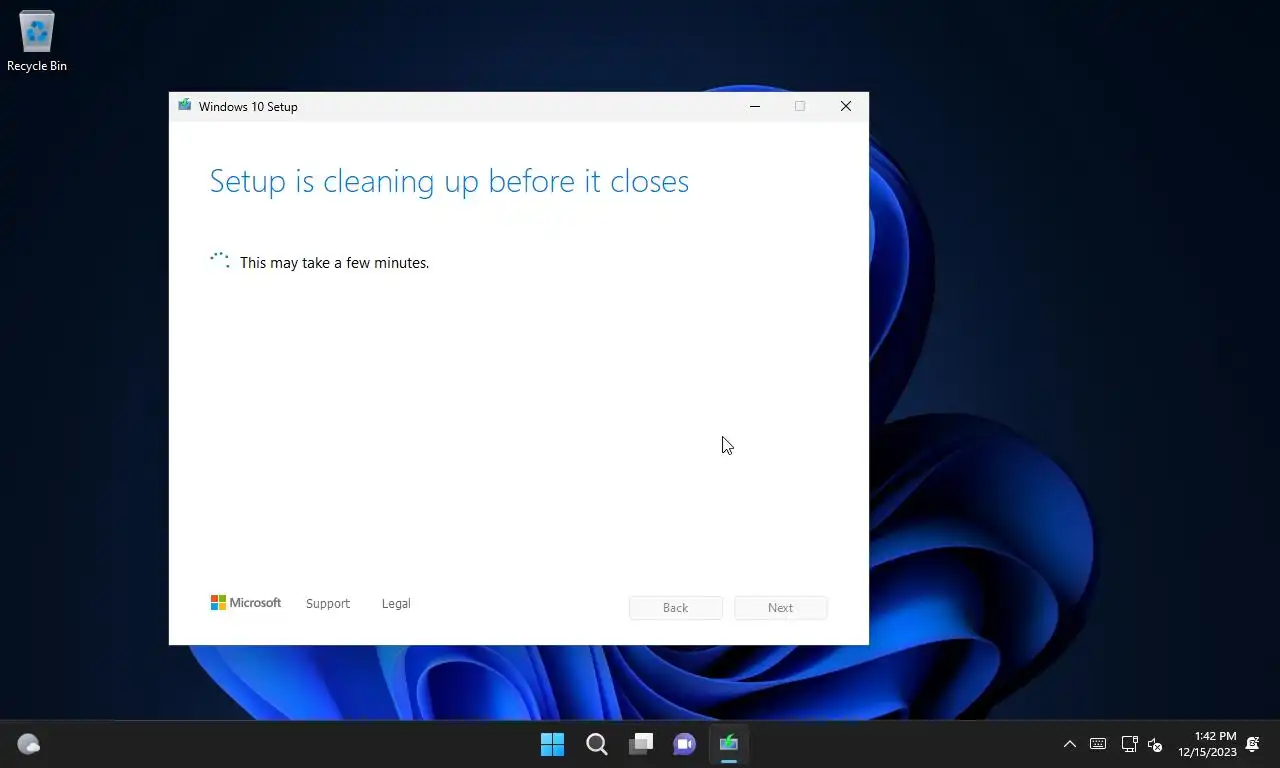This screenshot has width=1280, height=768.
Task: Open Task View on the taskbar
Action: [x=641, y=744]
